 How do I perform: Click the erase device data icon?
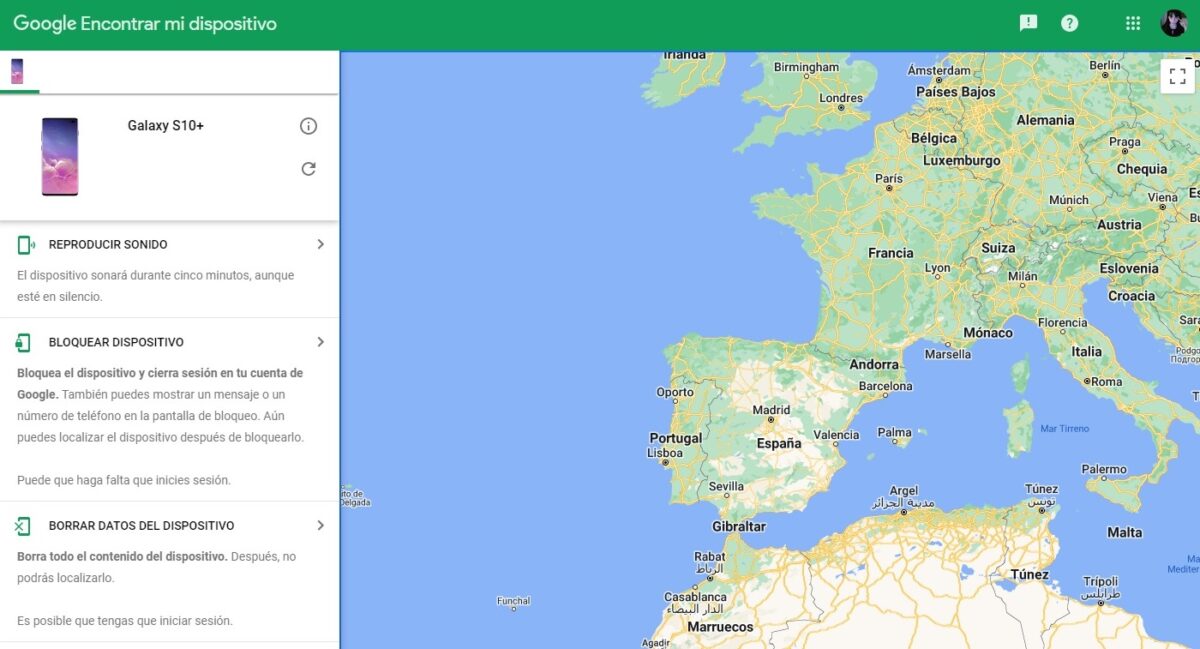point(23,526)
